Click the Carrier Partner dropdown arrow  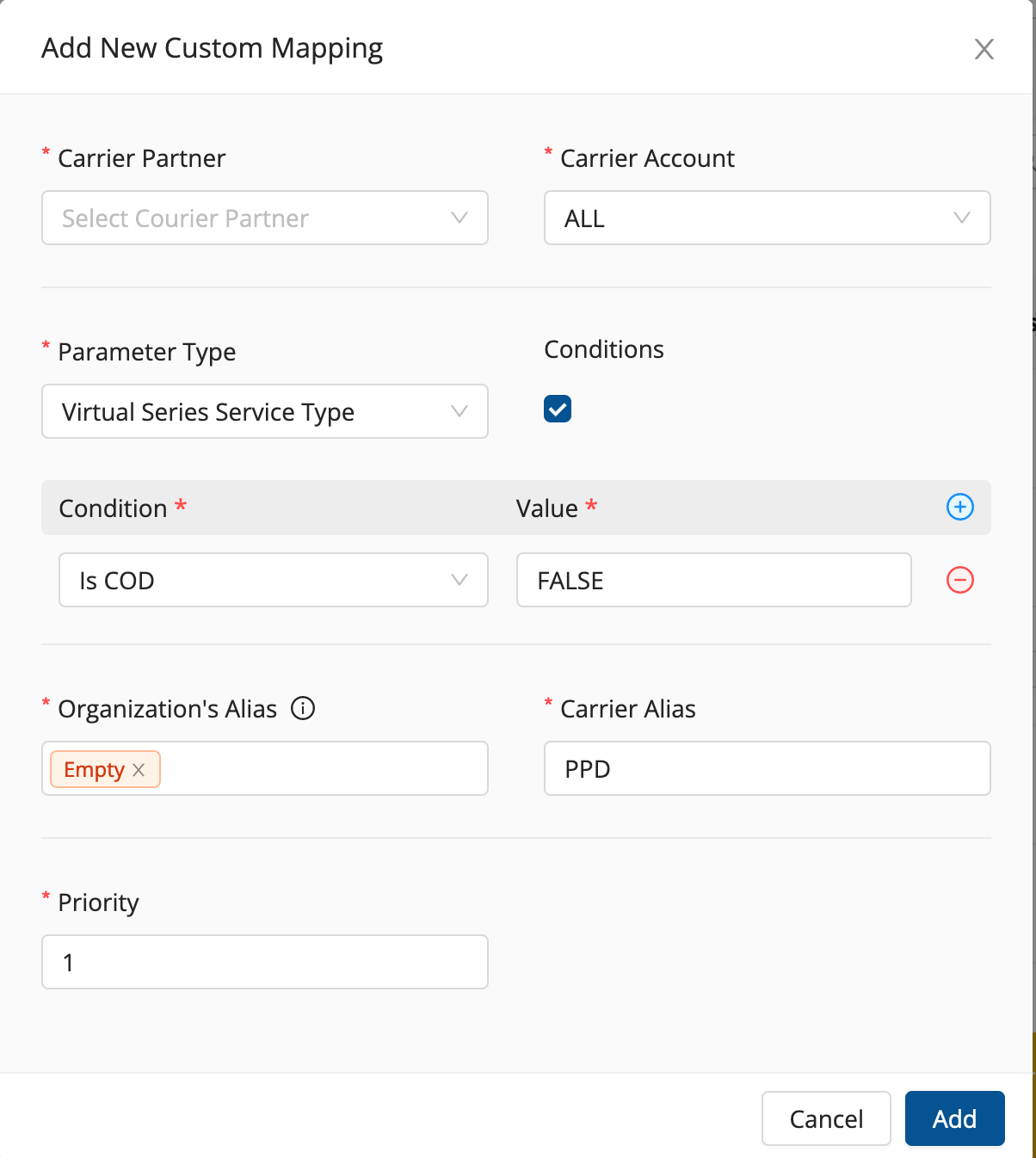click(459, 218)
